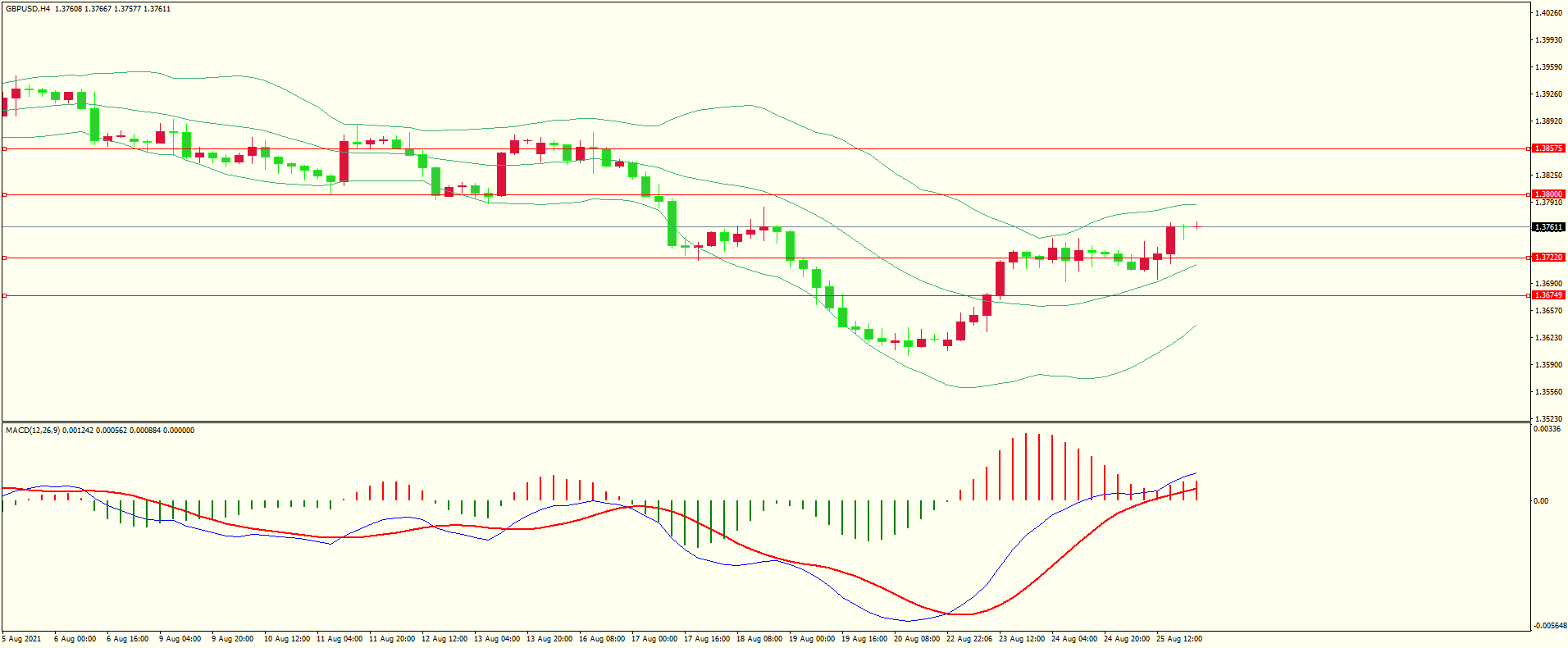Image resolution: width=1568 pixels, height=648 pixels.
Task: Click the 1.39260 price scale value
Action: (x=1548, y=94)
